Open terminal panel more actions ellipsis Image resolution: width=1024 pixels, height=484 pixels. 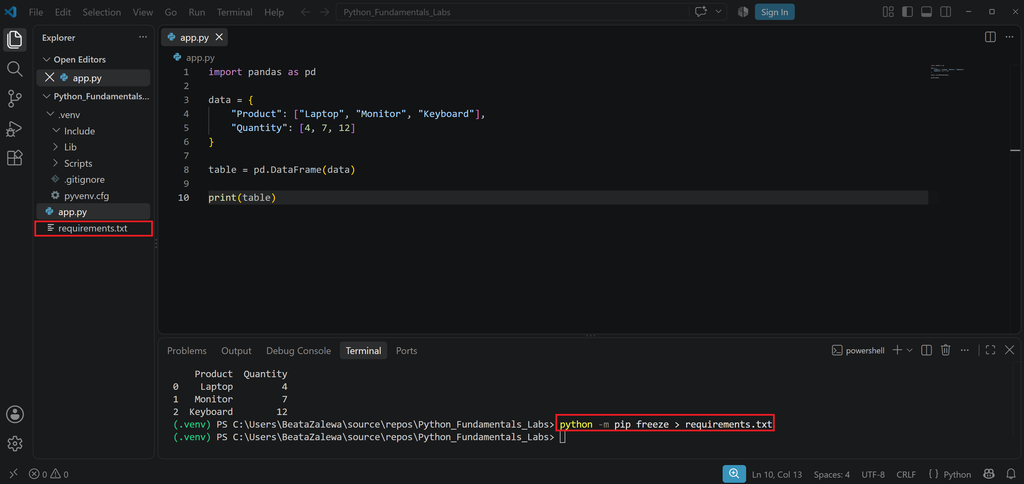tap(965, 350)
